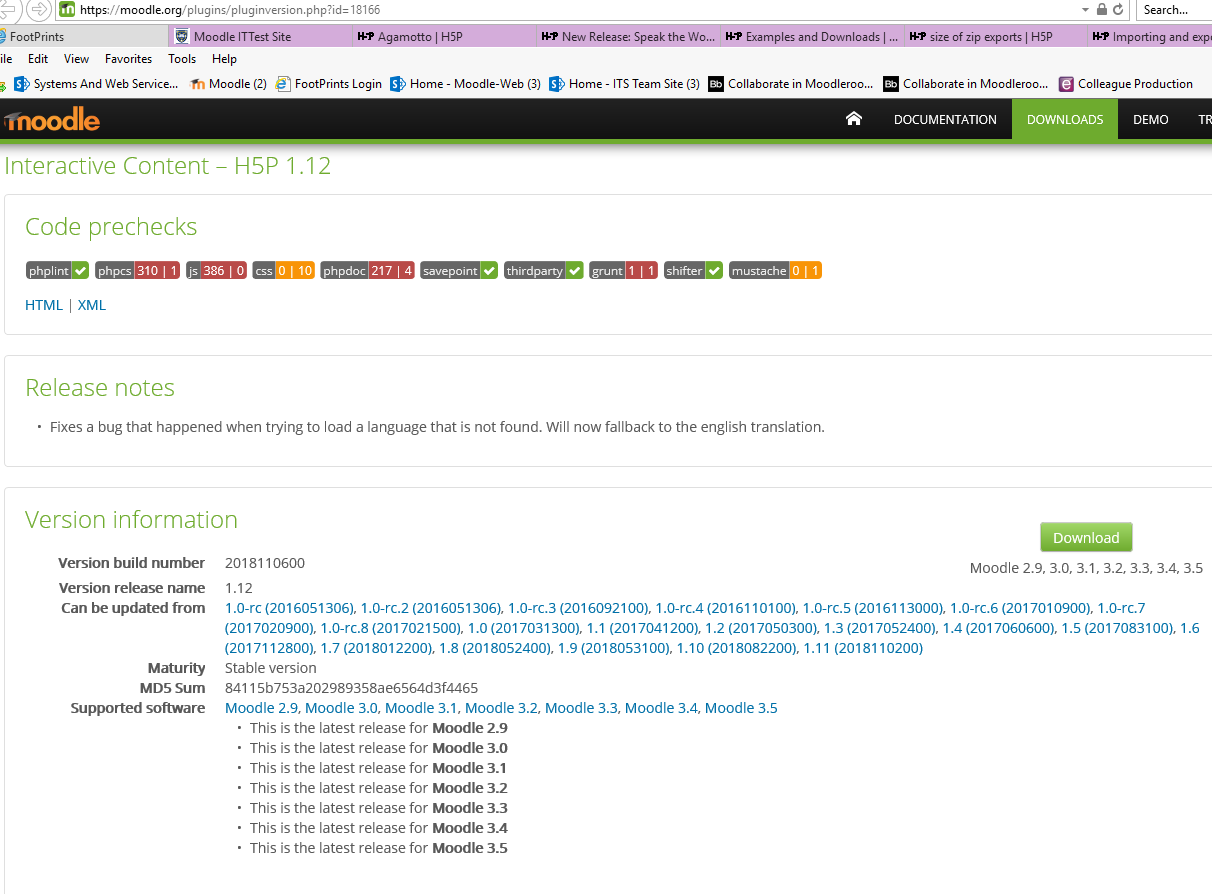Viewport: 1212px width, 894px height.
Task: Open version 1.8 (2018052400) link
Action: coord(496,648)
